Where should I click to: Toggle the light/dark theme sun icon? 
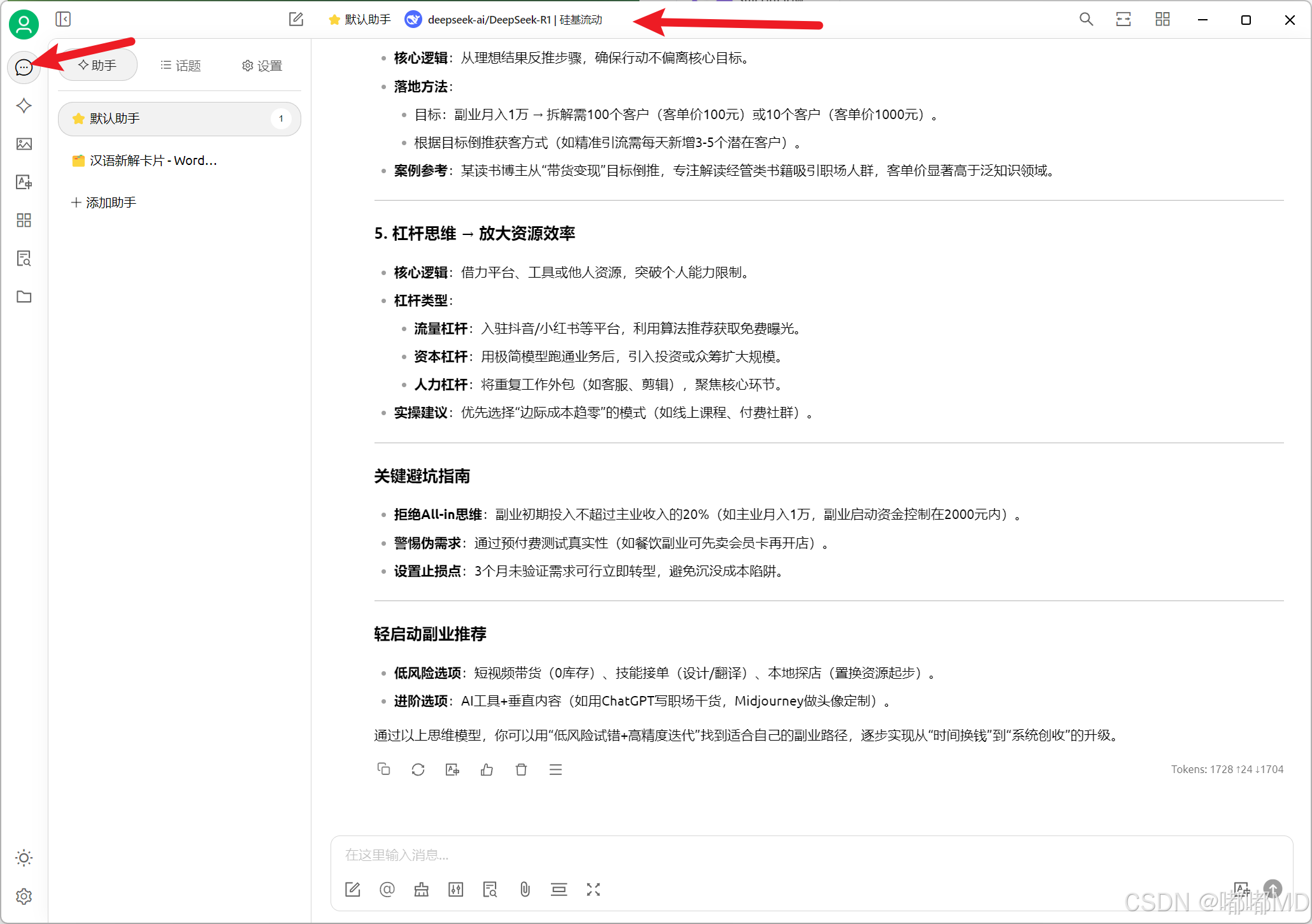pyautogui.click(x=24, y=858)
